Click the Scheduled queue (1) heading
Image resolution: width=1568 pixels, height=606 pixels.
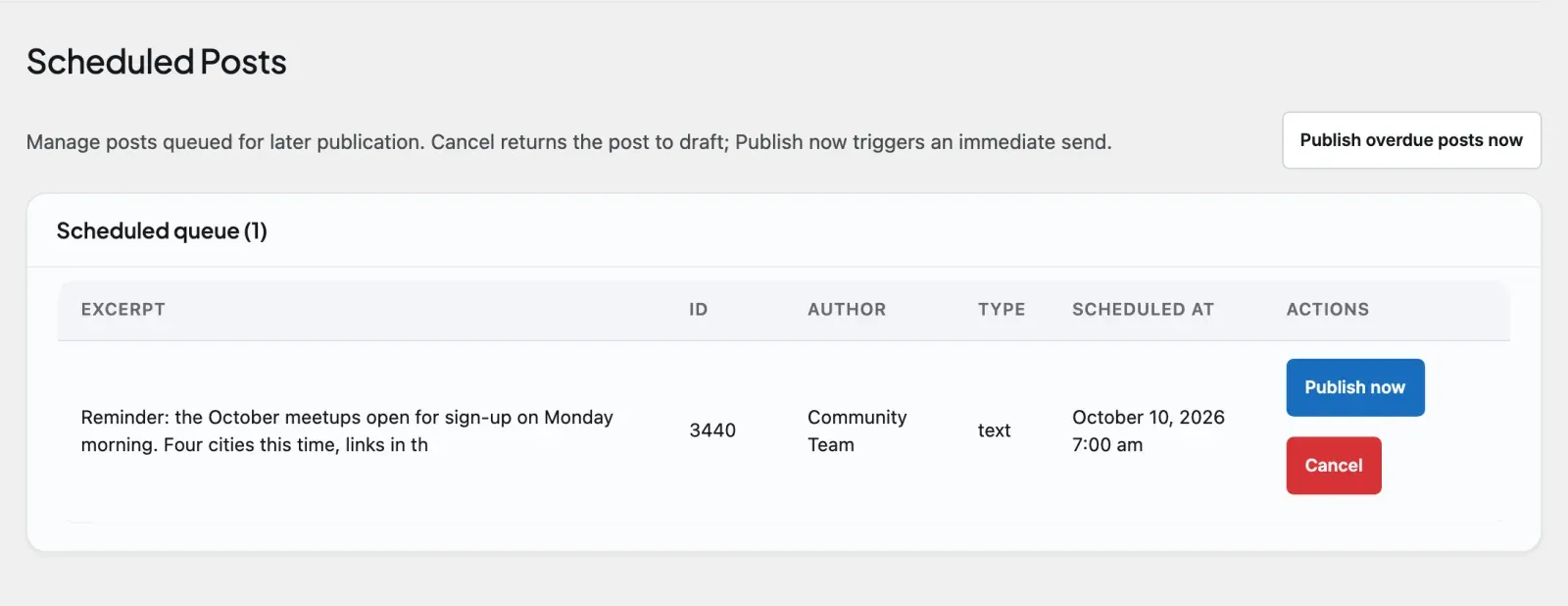[x=162, y=231]
